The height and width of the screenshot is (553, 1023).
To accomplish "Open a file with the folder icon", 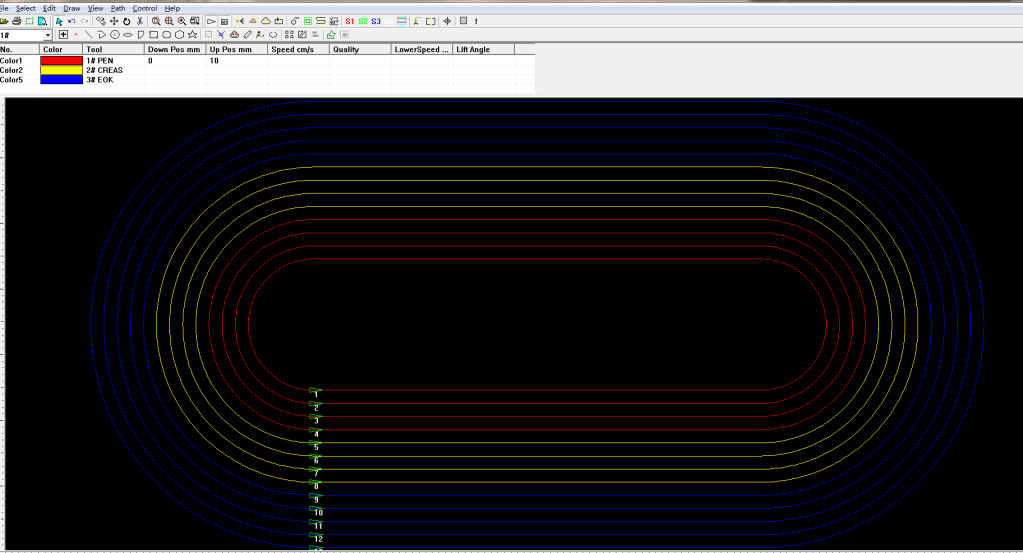I will 5,21.
